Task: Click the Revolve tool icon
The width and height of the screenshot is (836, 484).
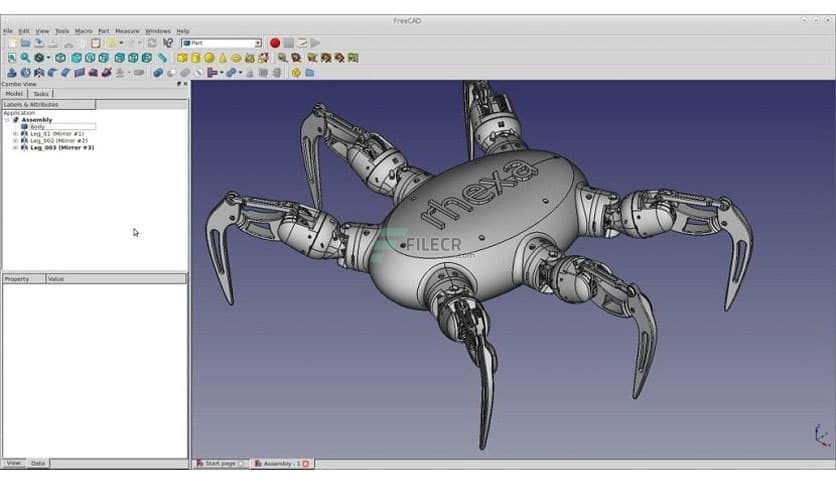Action: 26,72
